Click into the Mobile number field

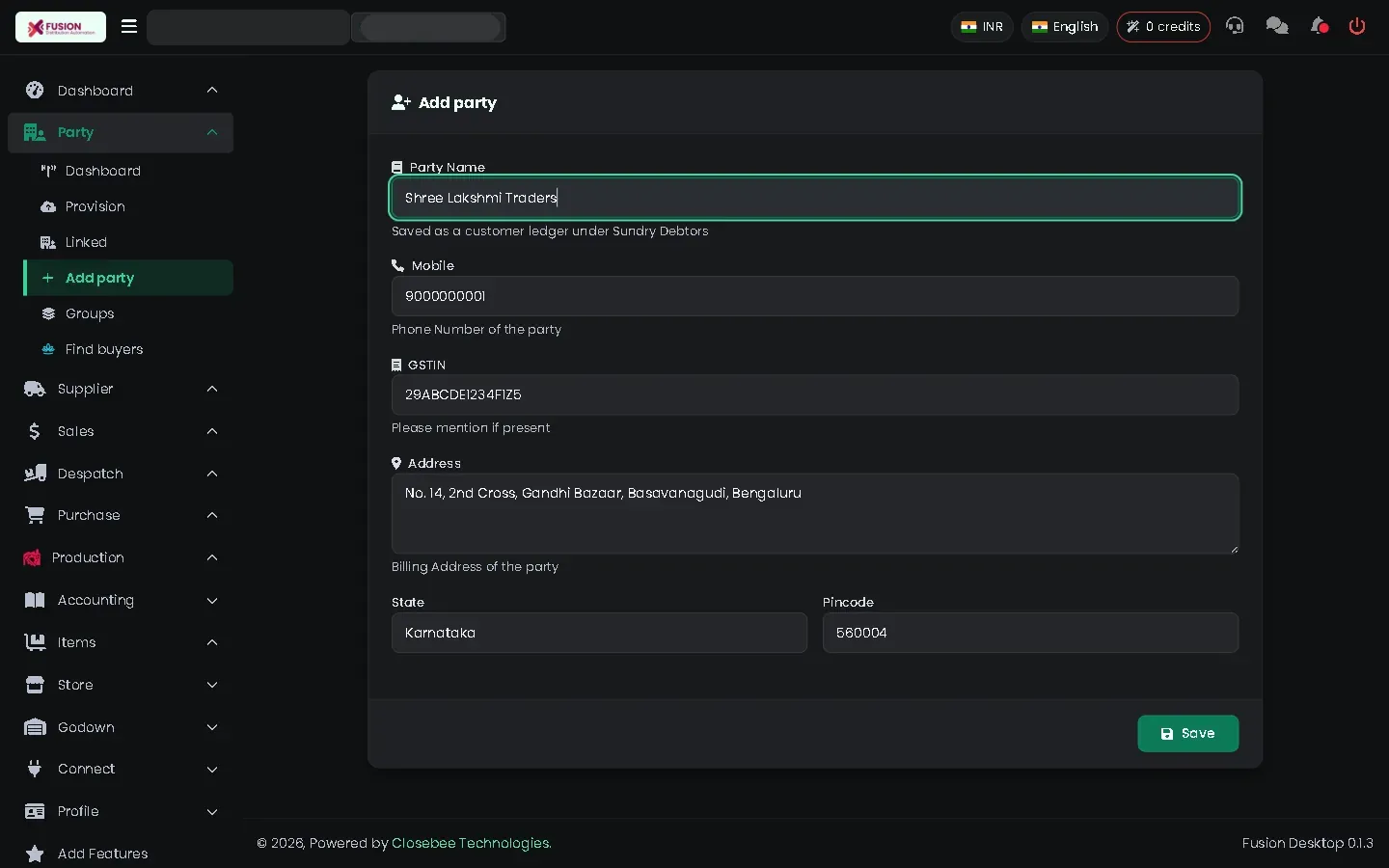815,296
